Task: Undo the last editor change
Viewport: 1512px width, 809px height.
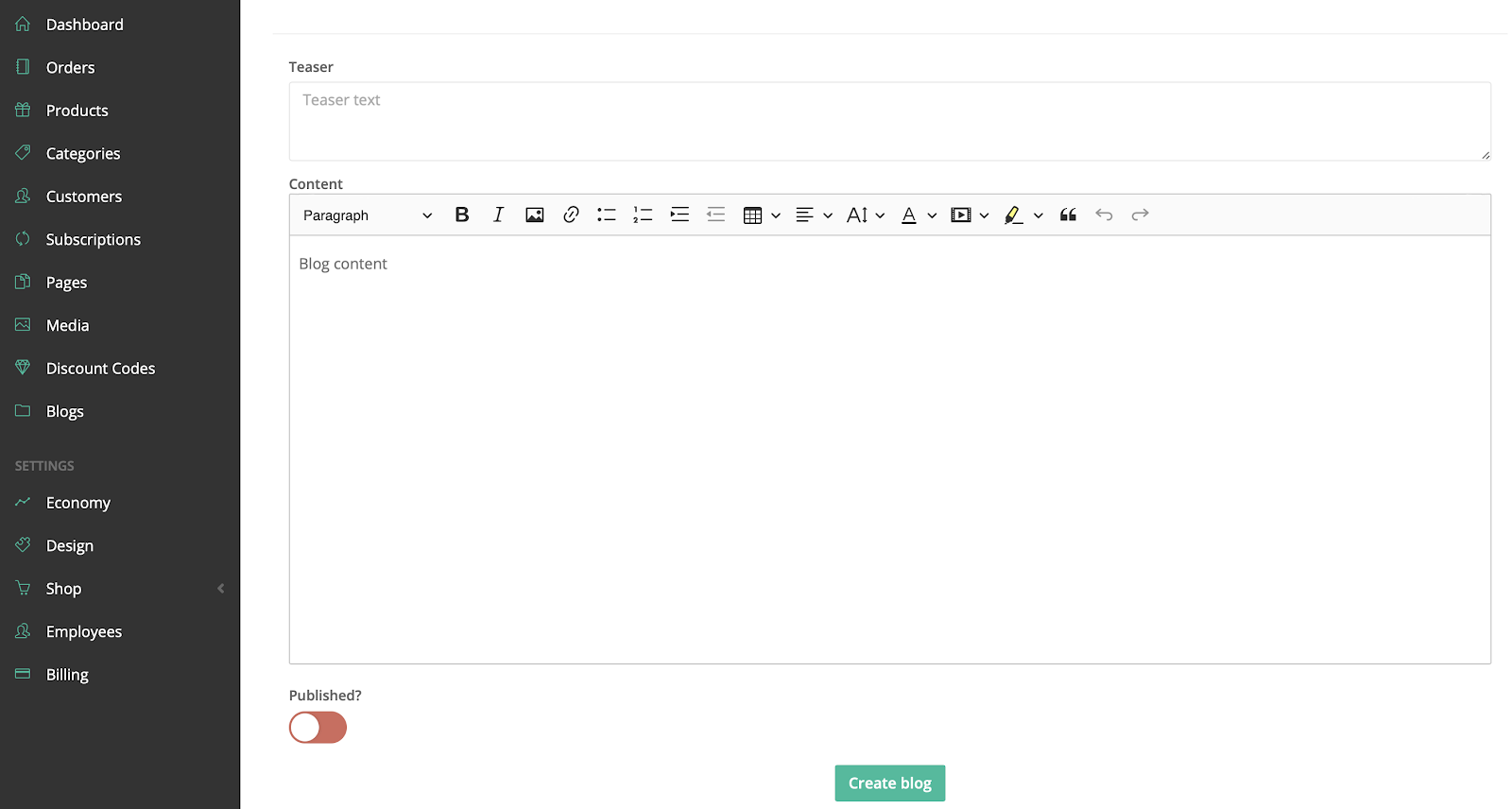Action: click(x=1104, y=215)
